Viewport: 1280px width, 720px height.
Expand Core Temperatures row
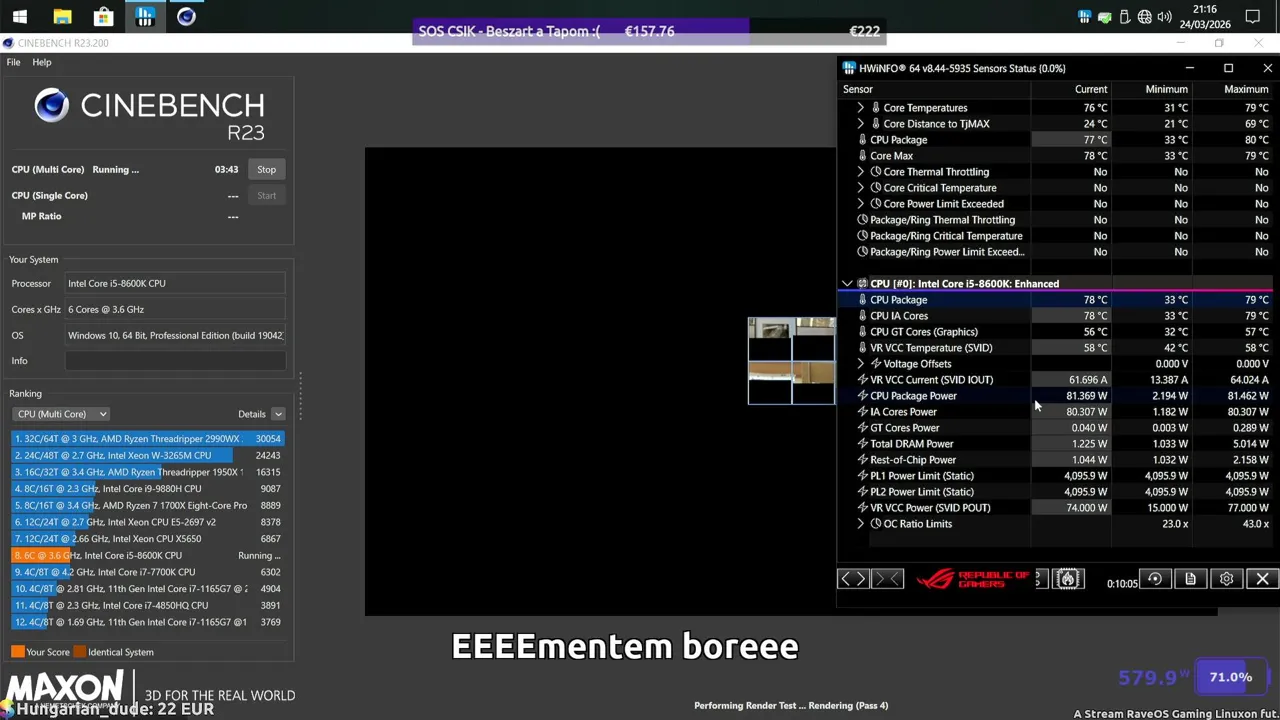tap(860, 108)
